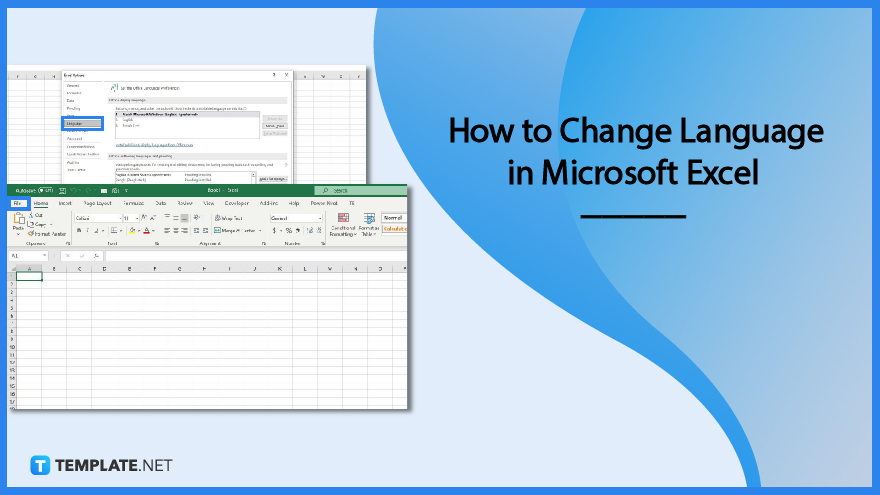Click the Insert Function fx icon
Image resolution: width=880 pixels, height=495 pixels.
click(96, 256)
